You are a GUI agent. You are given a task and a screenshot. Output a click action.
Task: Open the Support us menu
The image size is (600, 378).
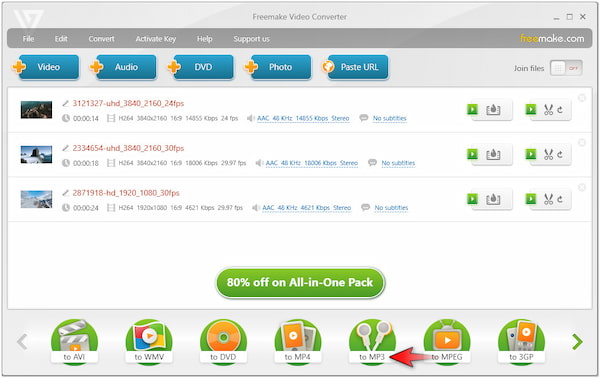(x=251, y=39)
